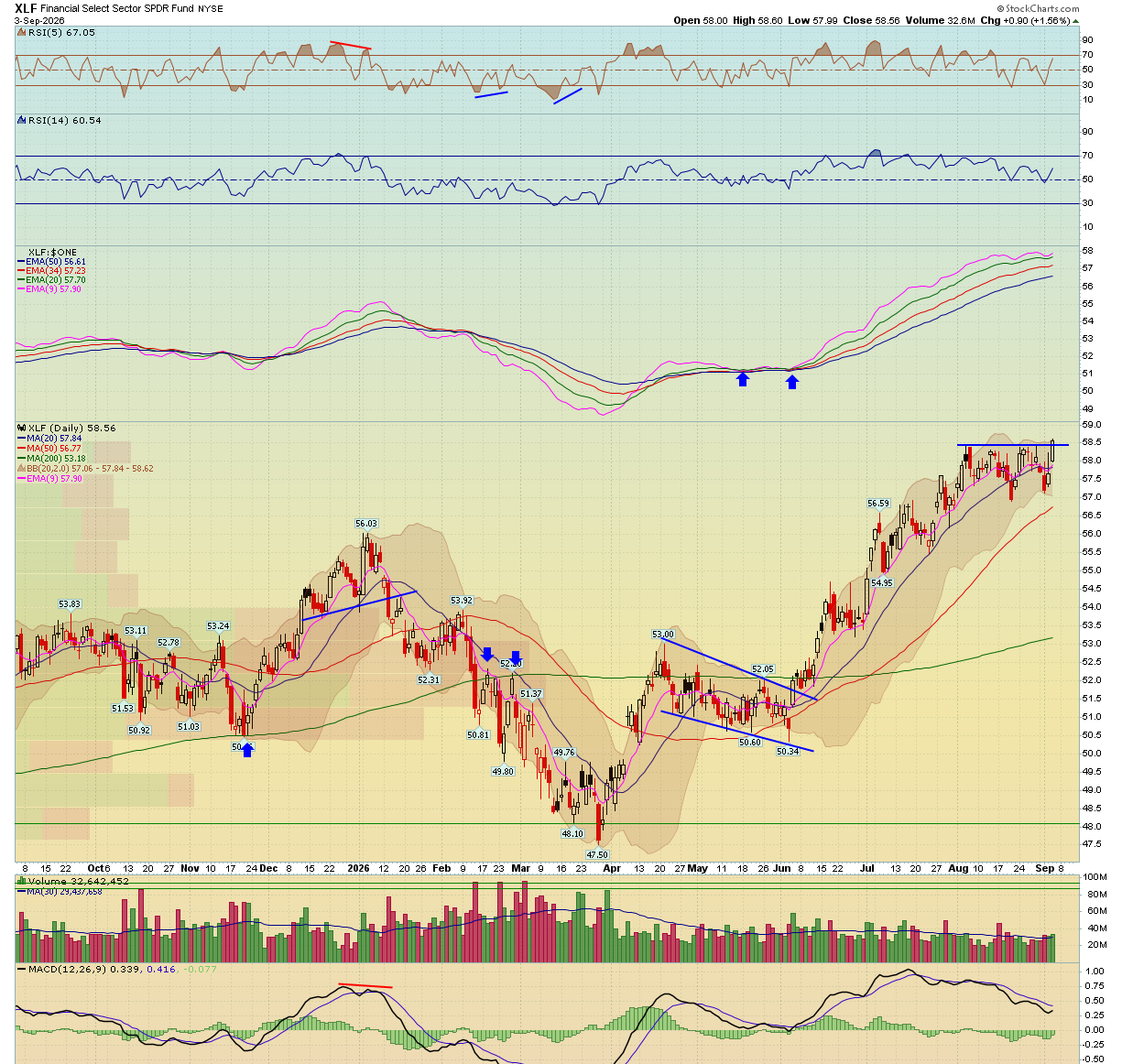Screen dimensions: 1122x1064
Task: Click the 53.24 price label
Action: click(x=218, y=626)
